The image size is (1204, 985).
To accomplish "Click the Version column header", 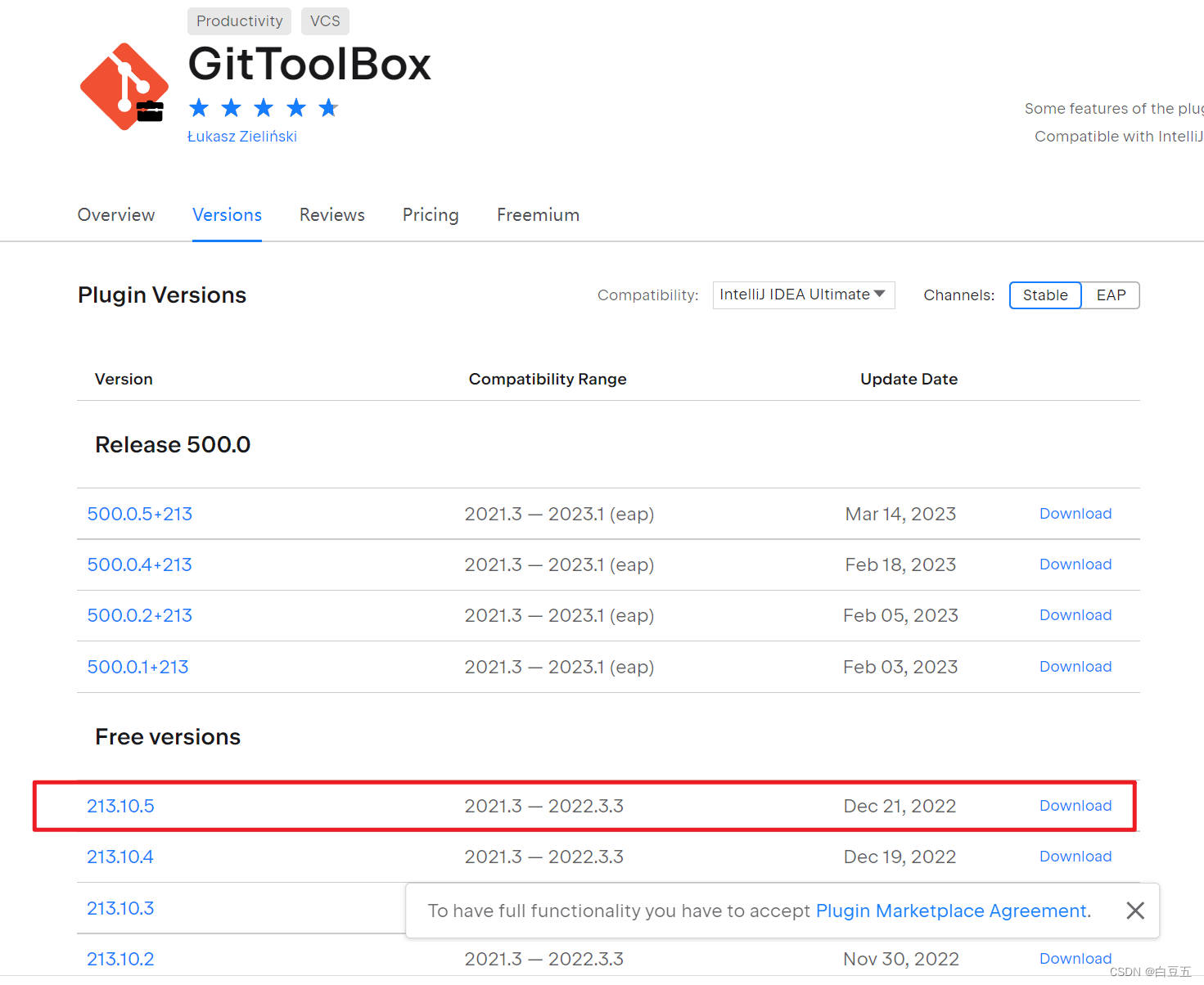I will [x=124, y=379].
